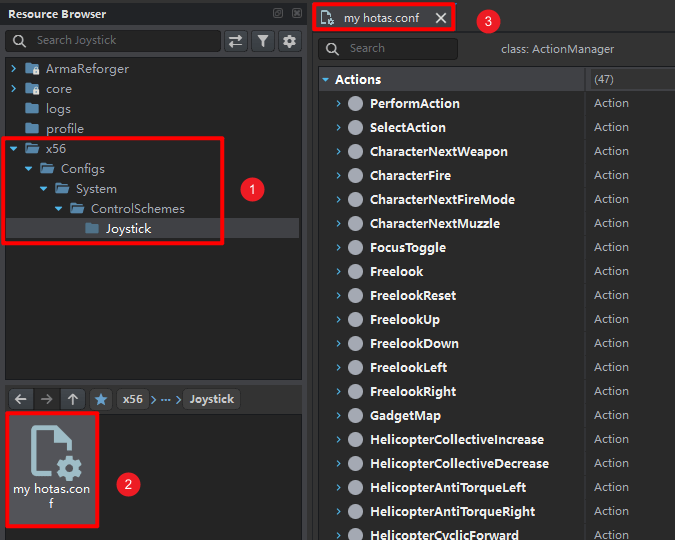
Task: Collapse the Actions group
Action: tap(326, 80)
